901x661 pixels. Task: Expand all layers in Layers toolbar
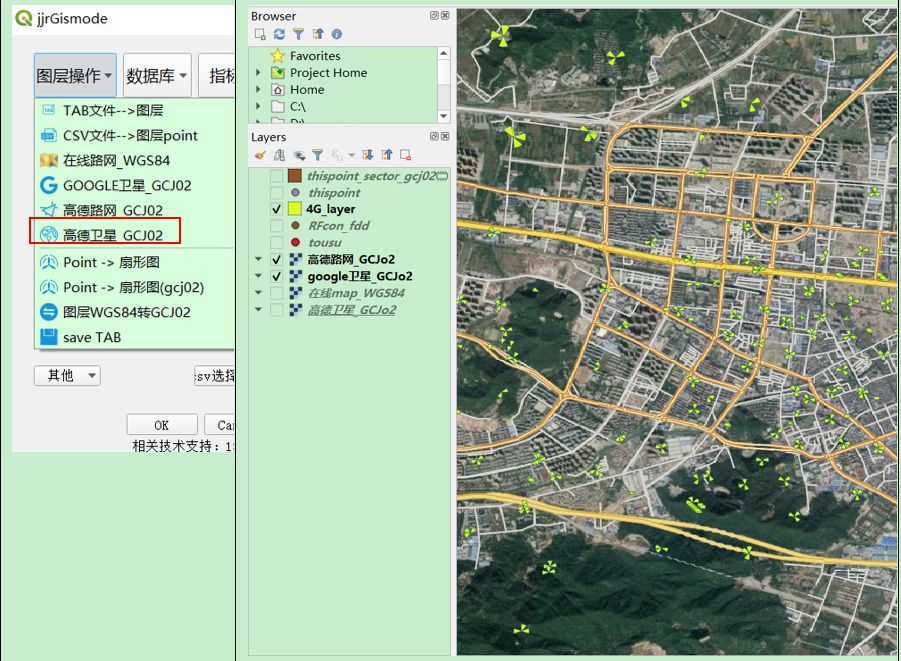click(368, 155)
